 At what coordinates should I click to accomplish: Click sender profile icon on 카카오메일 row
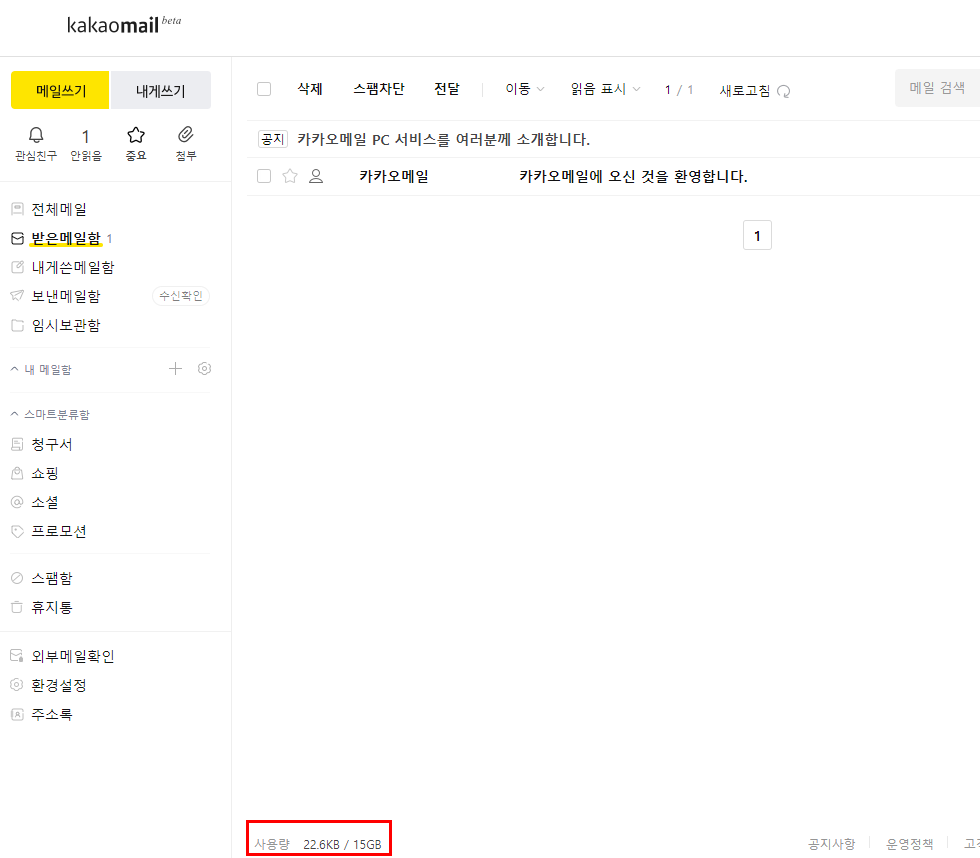(316, 176)
